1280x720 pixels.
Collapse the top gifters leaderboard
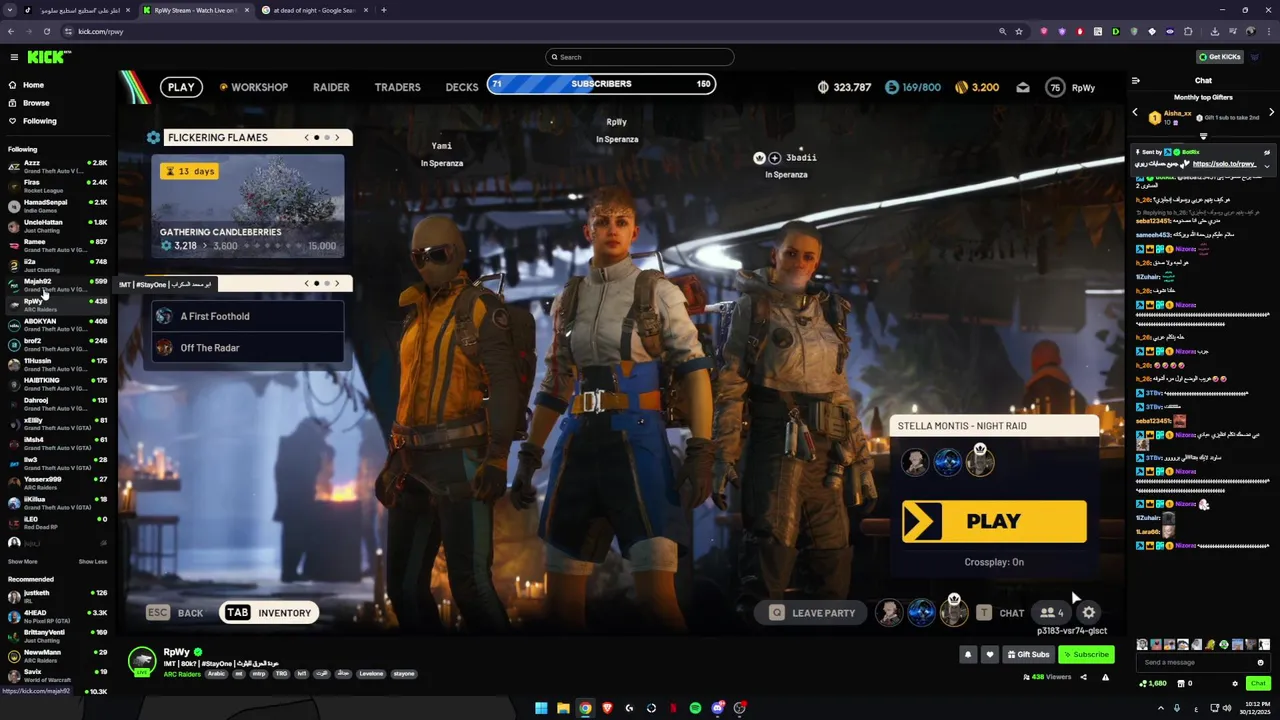click(1203, 136)
